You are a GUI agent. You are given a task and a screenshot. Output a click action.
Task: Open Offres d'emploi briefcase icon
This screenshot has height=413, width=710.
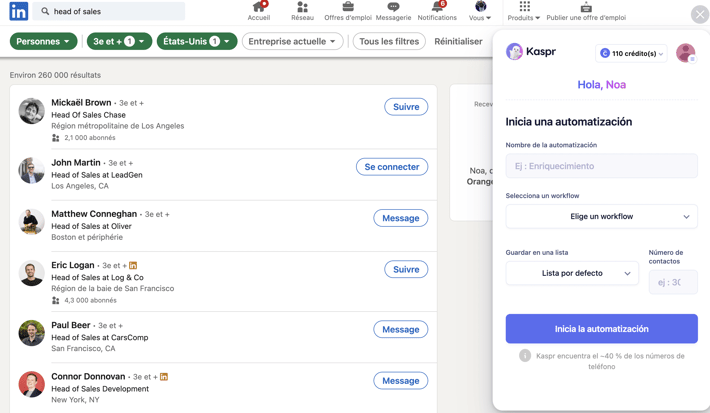[348, 6]
